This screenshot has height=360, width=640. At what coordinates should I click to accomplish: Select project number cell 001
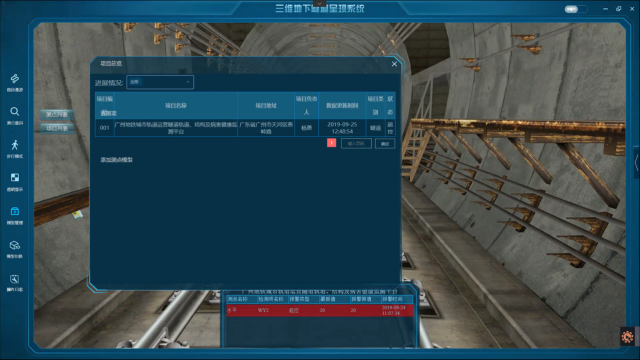pyautogui.click(x=104, y=128)
